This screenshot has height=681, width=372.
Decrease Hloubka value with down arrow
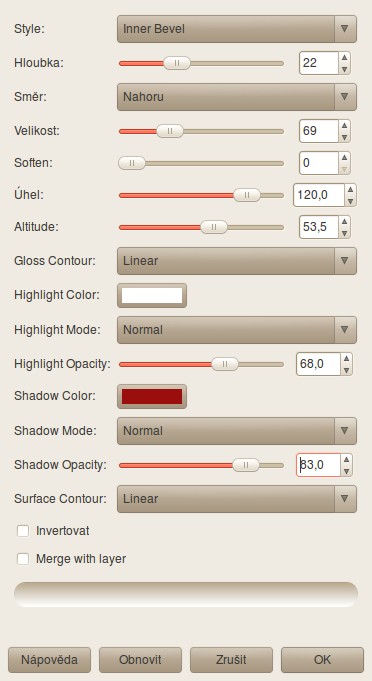pos(345,69)
